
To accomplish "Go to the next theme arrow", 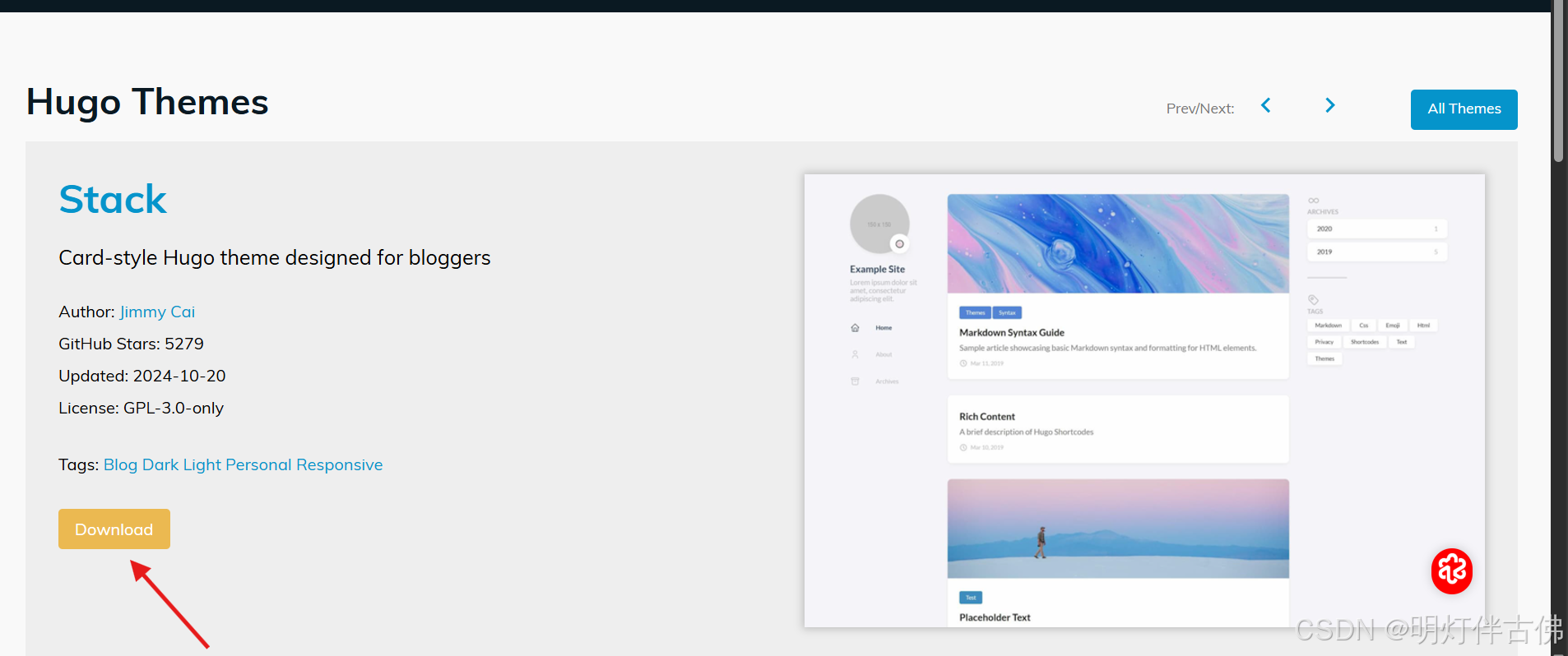I will [x=1330, y=105].
